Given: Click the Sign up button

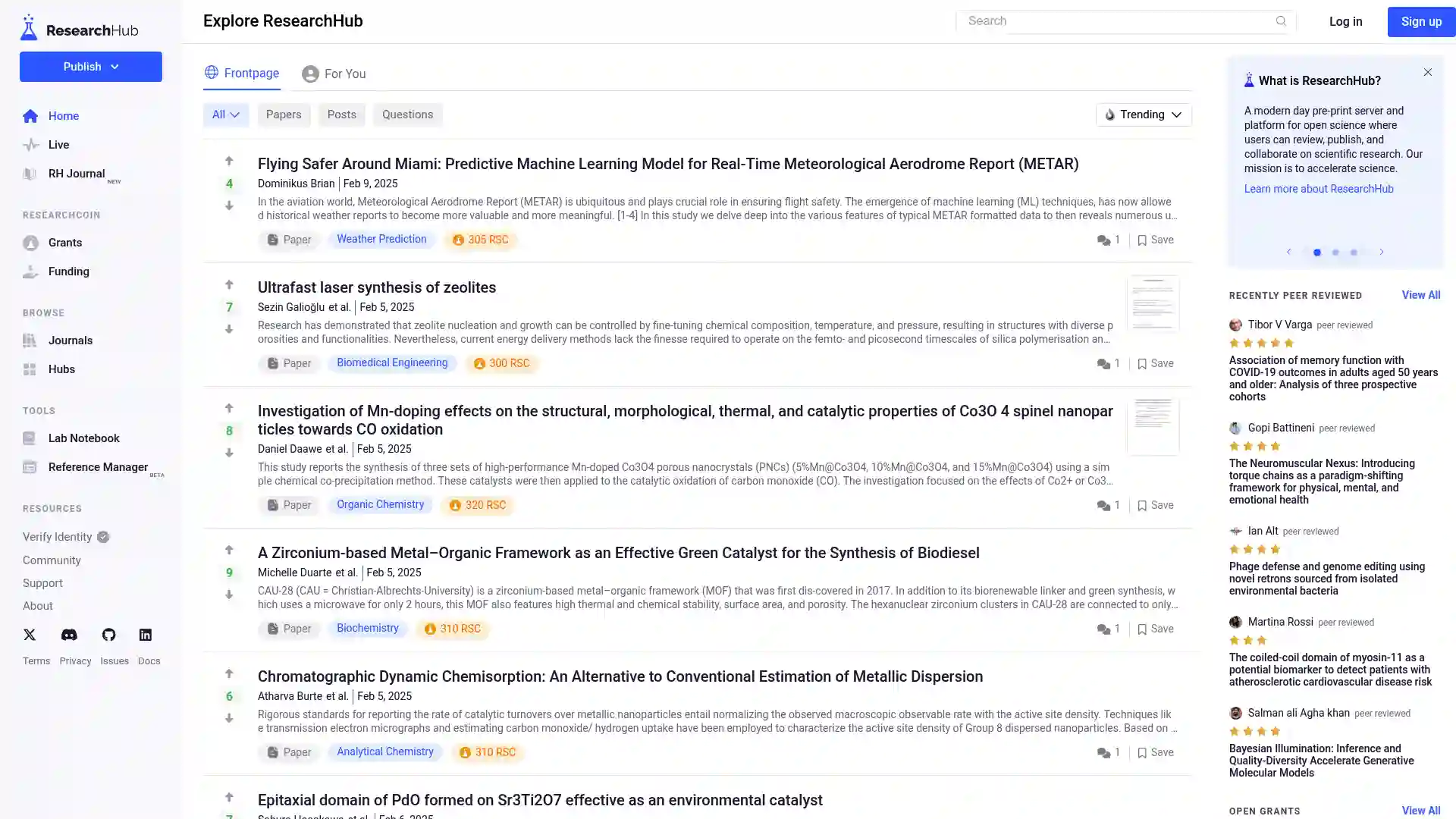Looking at the screenshot, I should (x=1420, y=22).
